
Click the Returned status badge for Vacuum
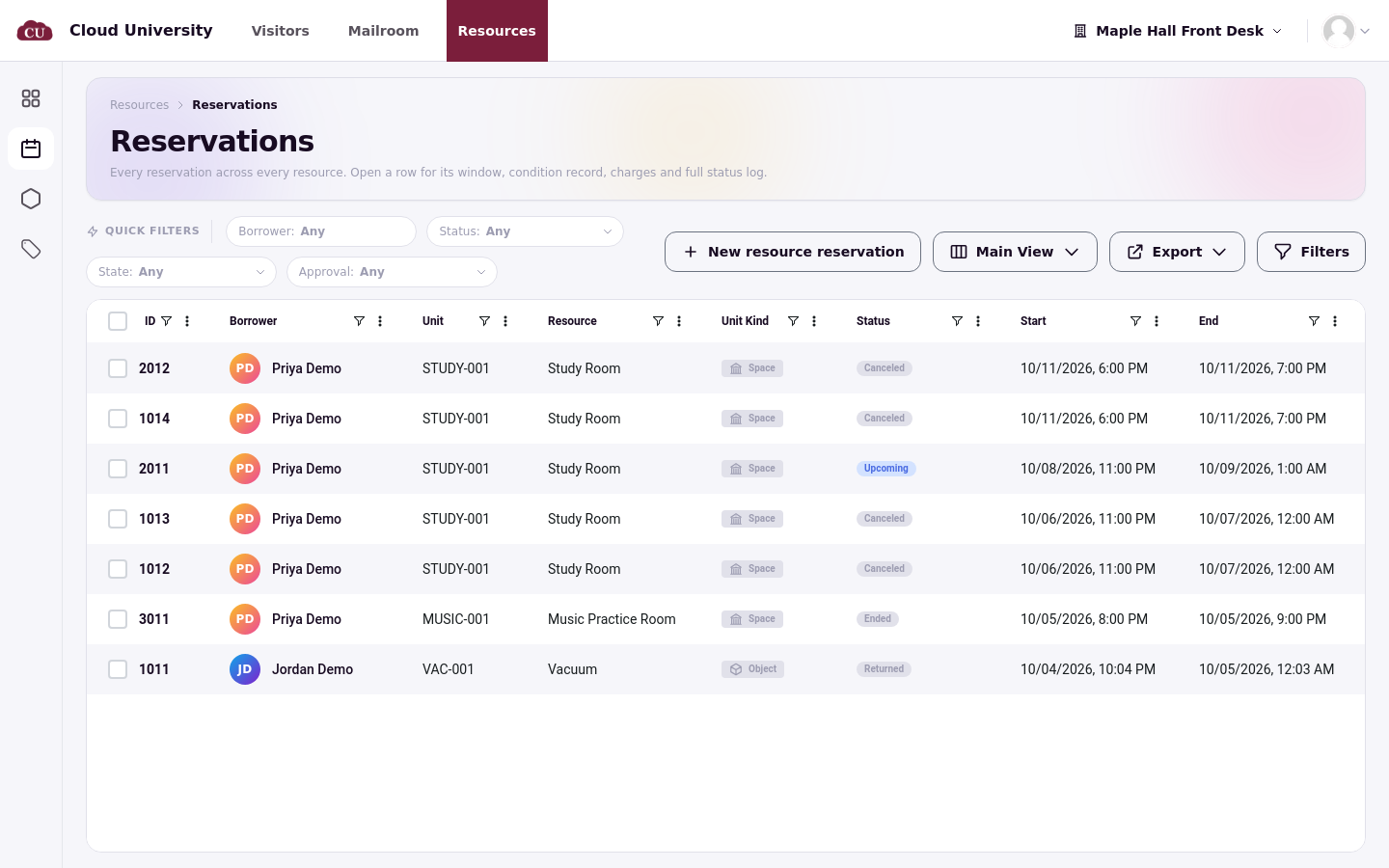pos(884,669)
